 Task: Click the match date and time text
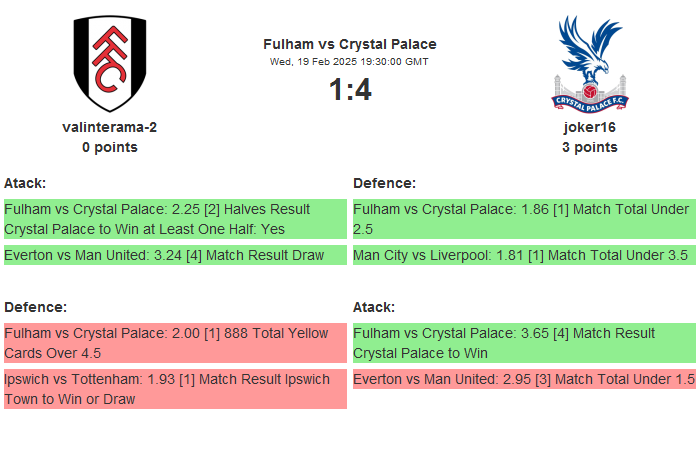tap(350, 62)
